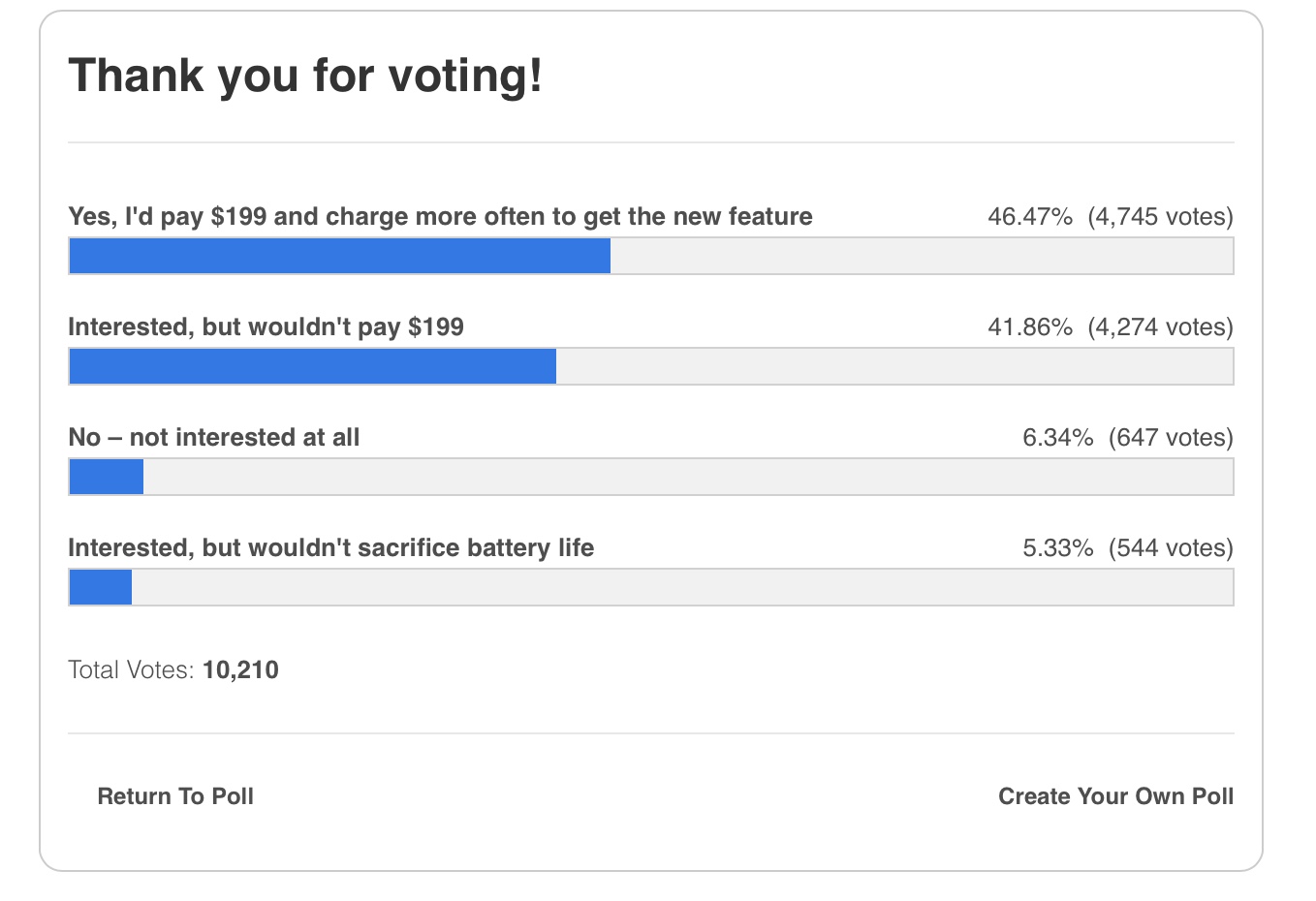Click the Total Votes 10,210 figure
Viewport: 1316px width, 901px height.
pyautogui.click(x=240, y=669)
